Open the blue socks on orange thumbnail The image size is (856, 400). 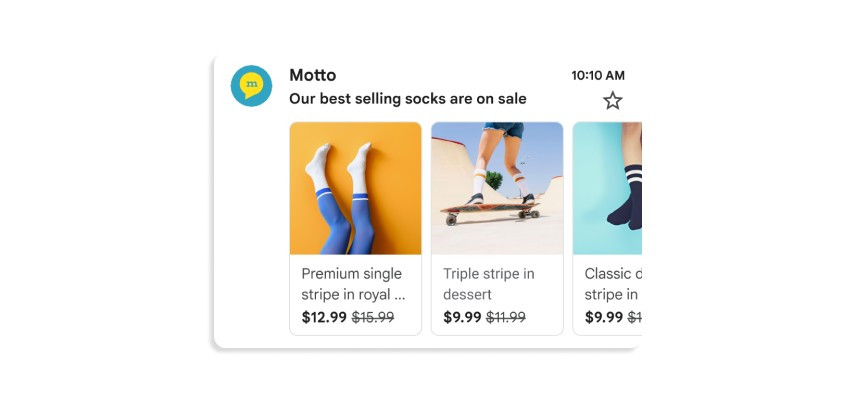355,188
